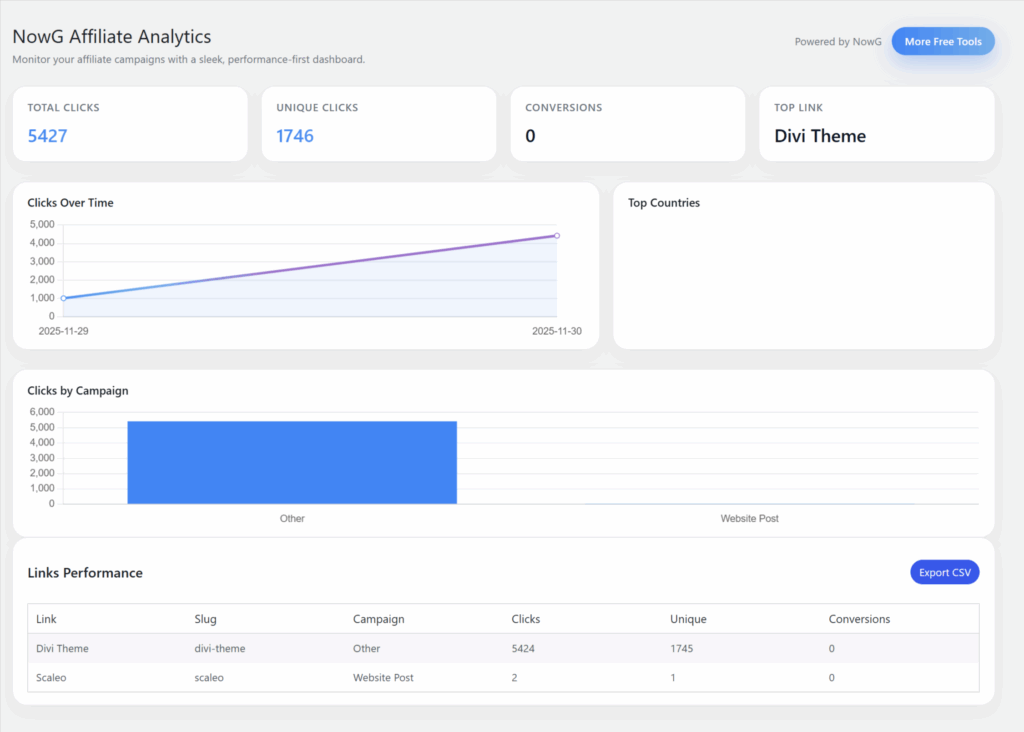The height and width of the screenshot is (732, 1024).
Task: Click the Export CSV button
Action: (x=944, y=572)
